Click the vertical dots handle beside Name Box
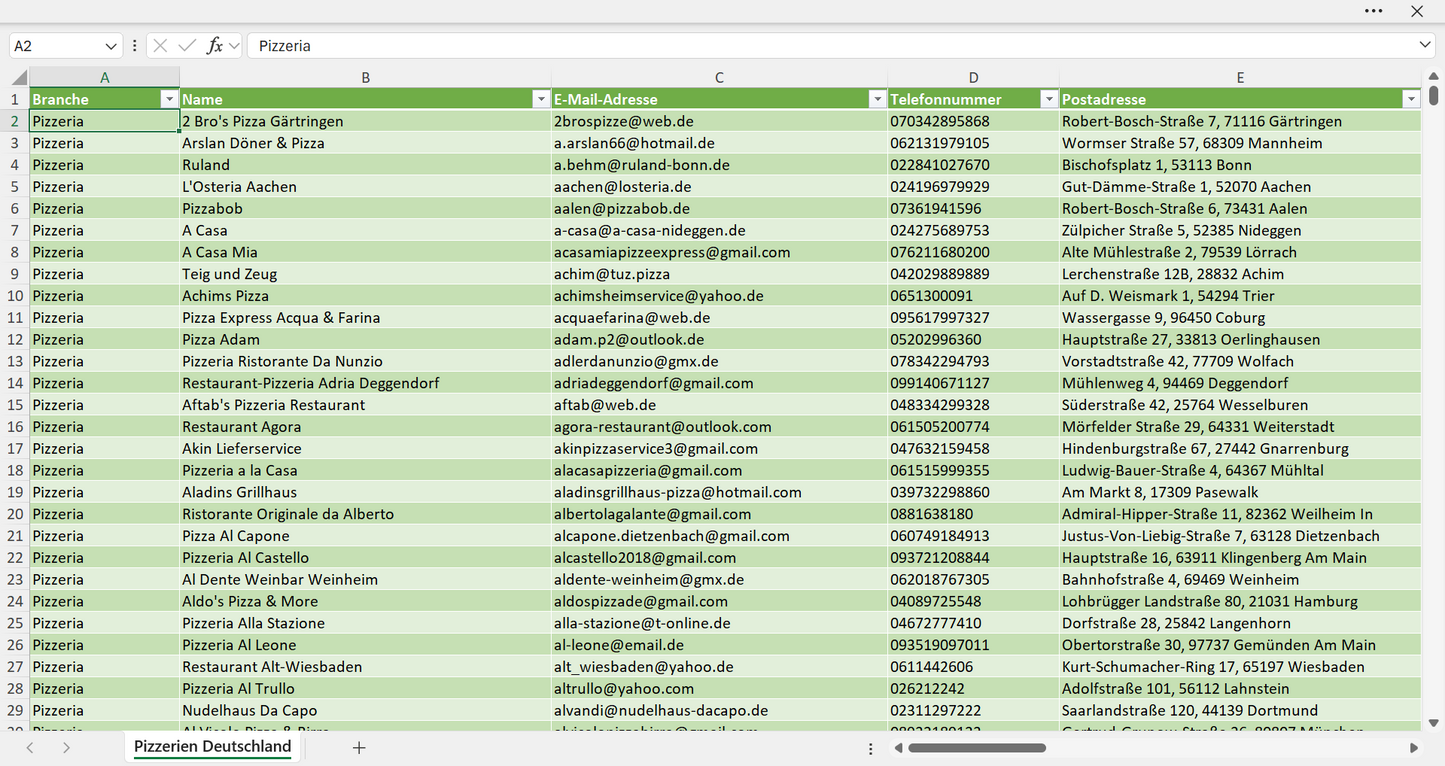Image resolution: width=1445 pixels, height=766 pixels. [x=135, y=46]
